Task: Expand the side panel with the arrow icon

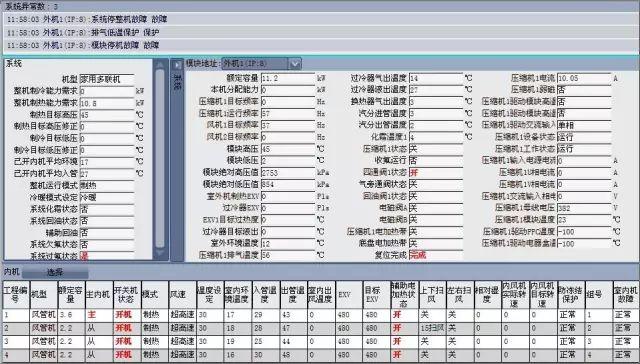Action: coord(177,65)
